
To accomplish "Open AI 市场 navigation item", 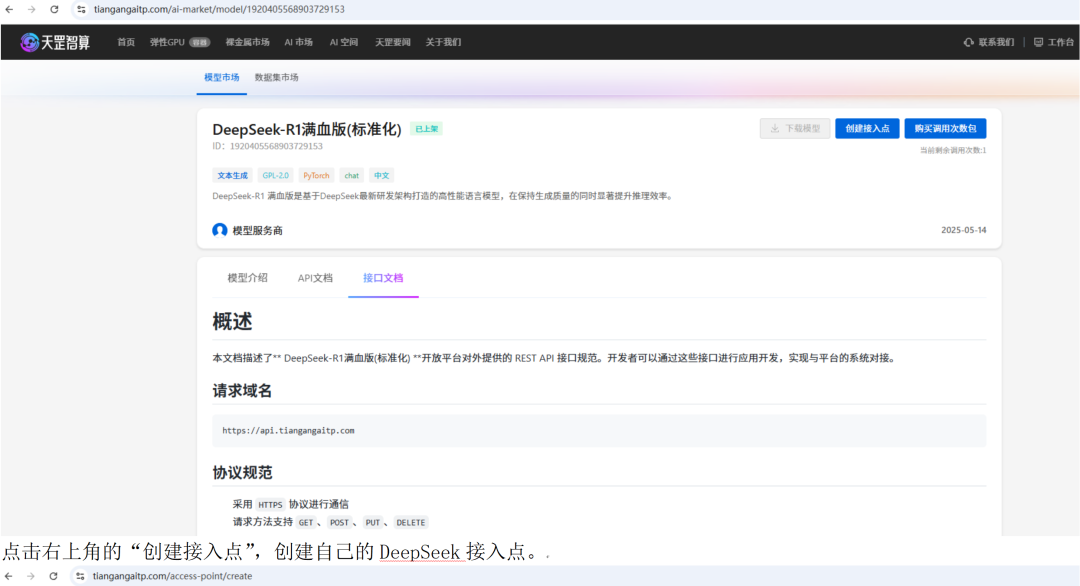I will (x=298, y=43).
